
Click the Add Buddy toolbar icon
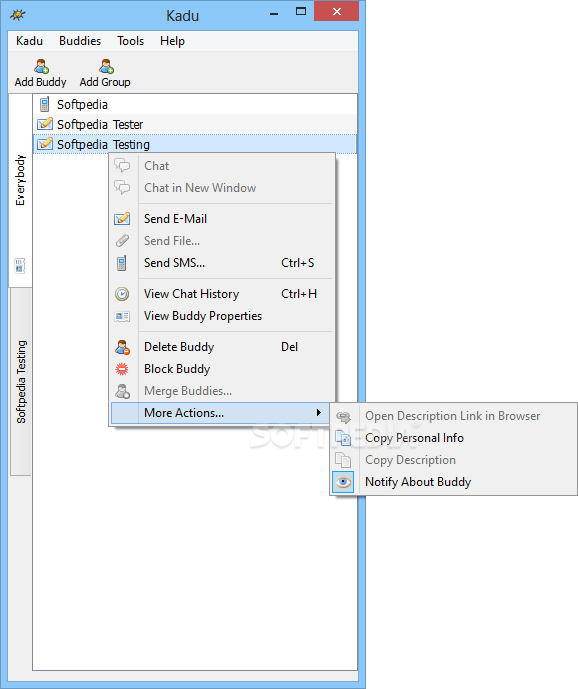pos(42,66)
